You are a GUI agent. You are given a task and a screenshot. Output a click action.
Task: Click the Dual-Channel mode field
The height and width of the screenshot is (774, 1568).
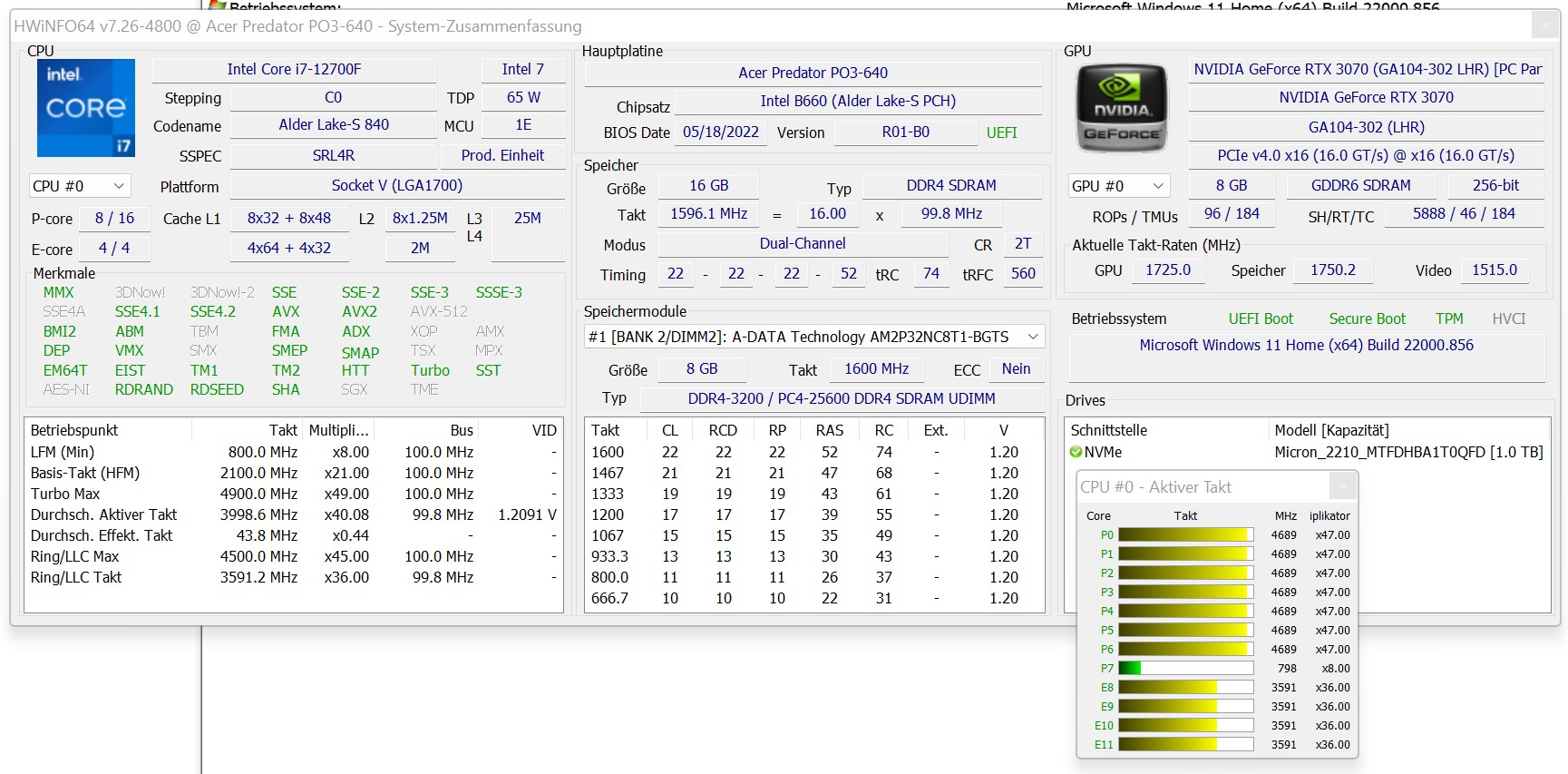pyautogui.click(x=803, y=244)
